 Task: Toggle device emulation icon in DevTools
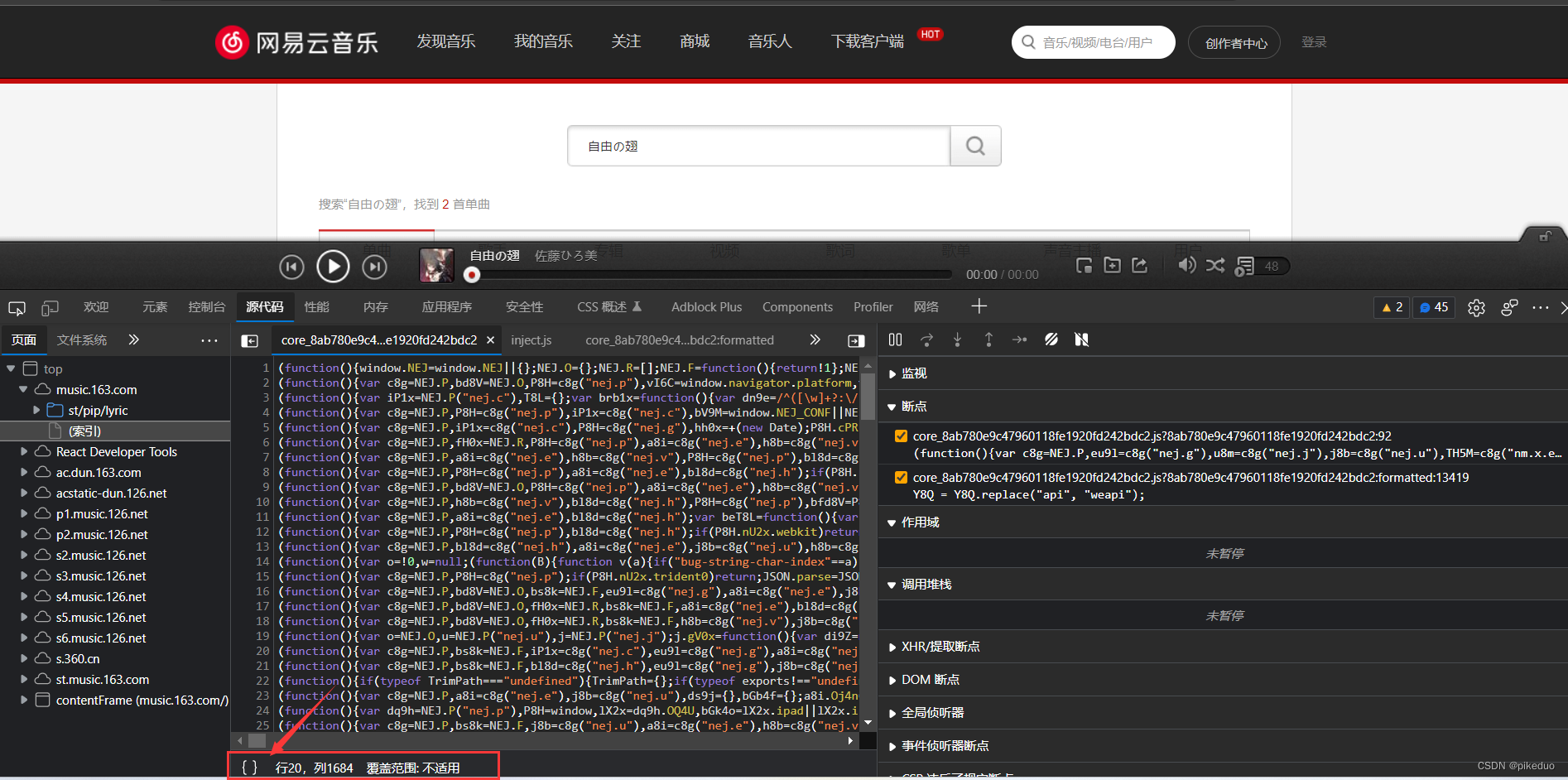click(x=50, y=307)
